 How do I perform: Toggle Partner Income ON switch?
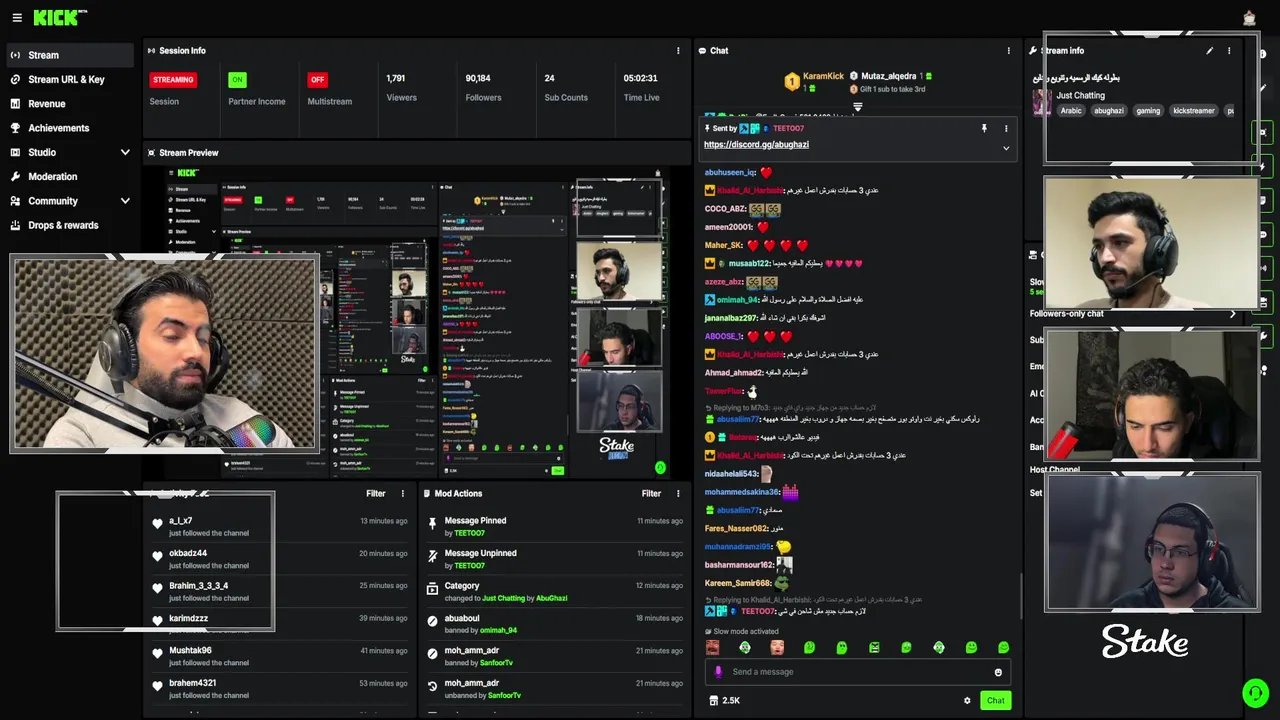pos(237,80)
